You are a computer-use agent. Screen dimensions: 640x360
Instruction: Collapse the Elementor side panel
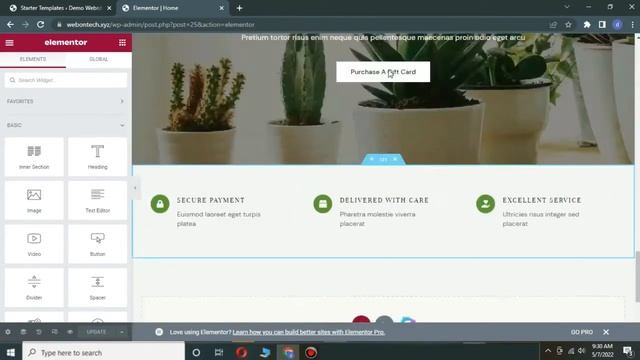135,188
